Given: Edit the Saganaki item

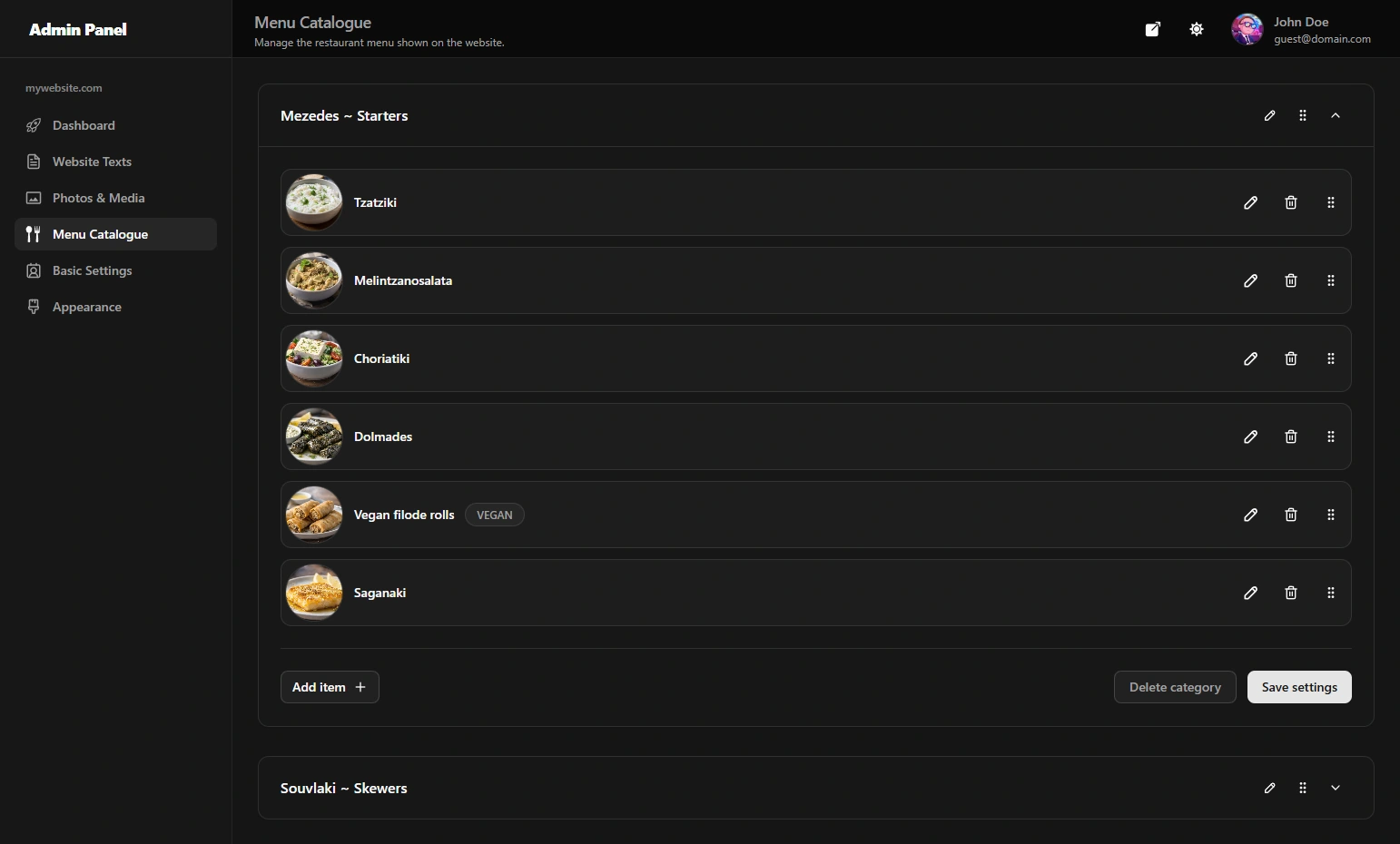Looking at the screenshot, I should [1250, 593].
